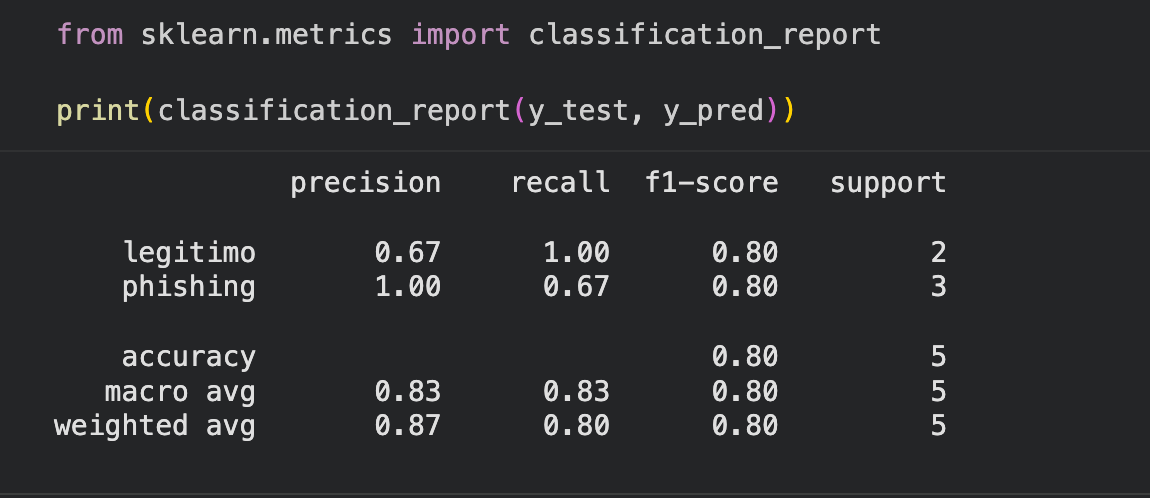Click the recall column header in output
This screenshot has height=498, width=1150.
tap(560, 182)
